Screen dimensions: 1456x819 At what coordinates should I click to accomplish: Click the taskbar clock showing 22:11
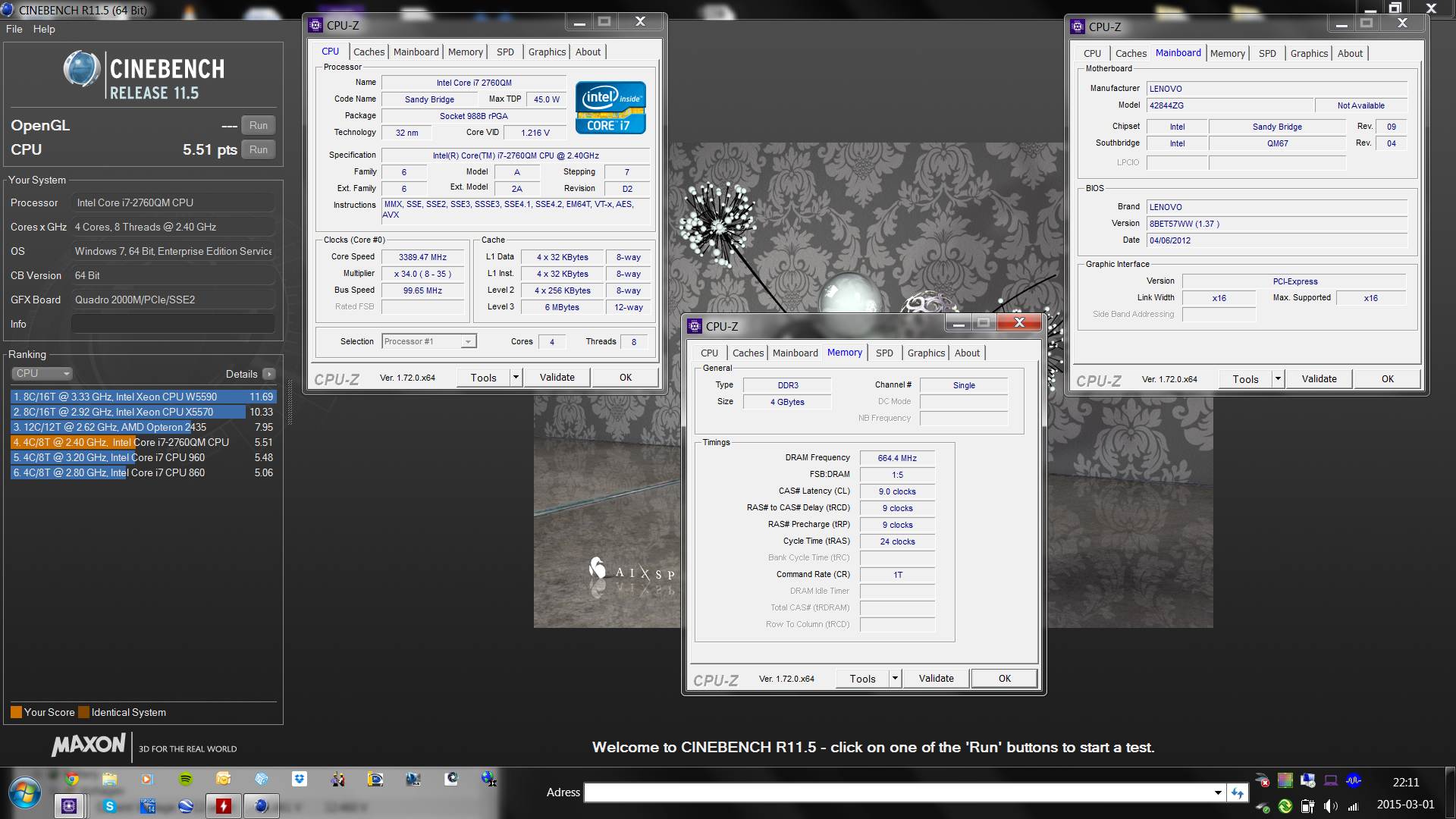[1405, 782]
